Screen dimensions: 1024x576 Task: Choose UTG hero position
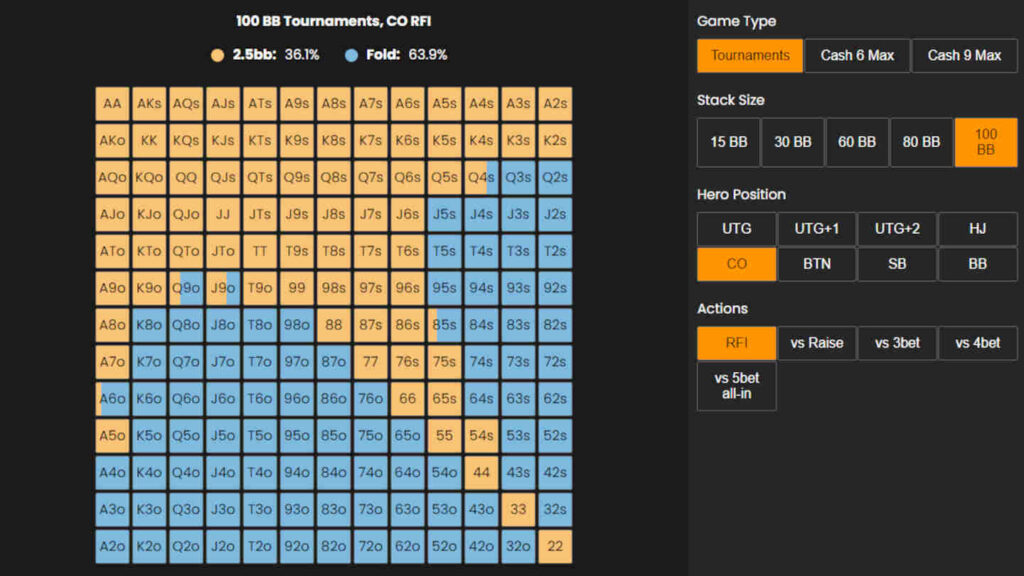[x=736, y=229]
